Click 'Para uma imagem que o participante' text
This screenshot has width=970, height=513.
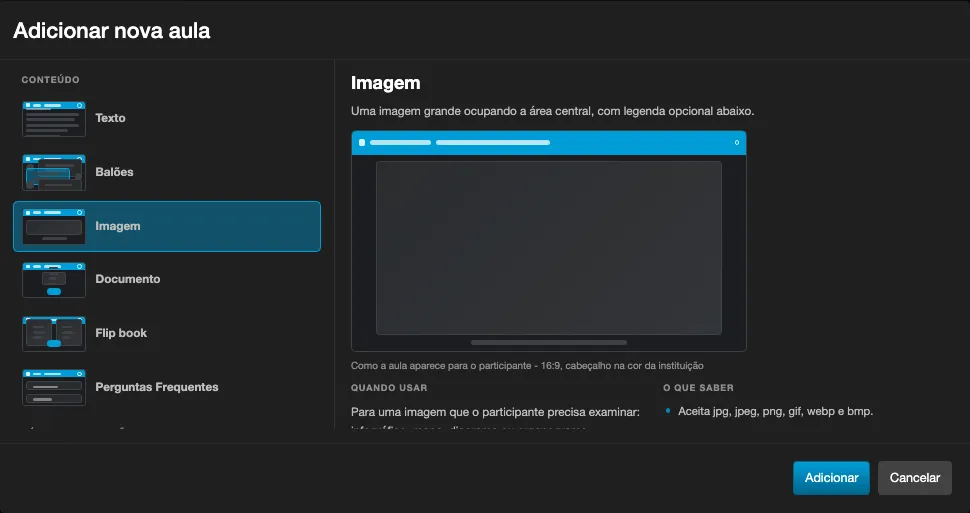pos(495,412)
